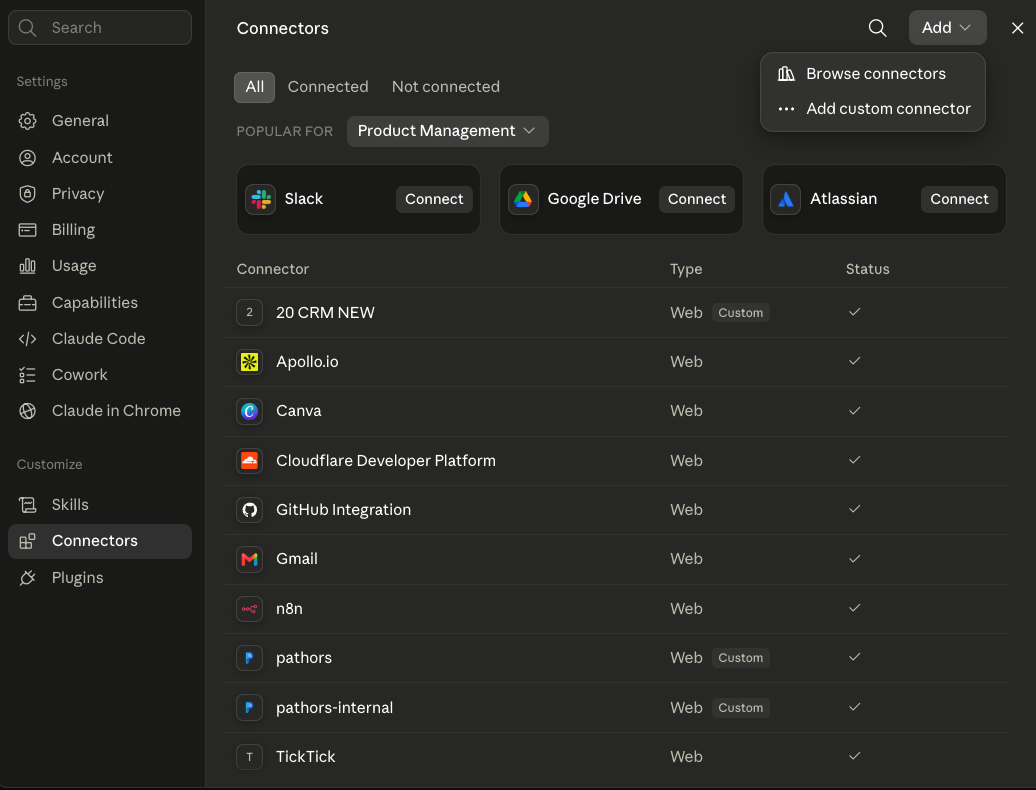Select Add custom connector menu item

point(873,108)
